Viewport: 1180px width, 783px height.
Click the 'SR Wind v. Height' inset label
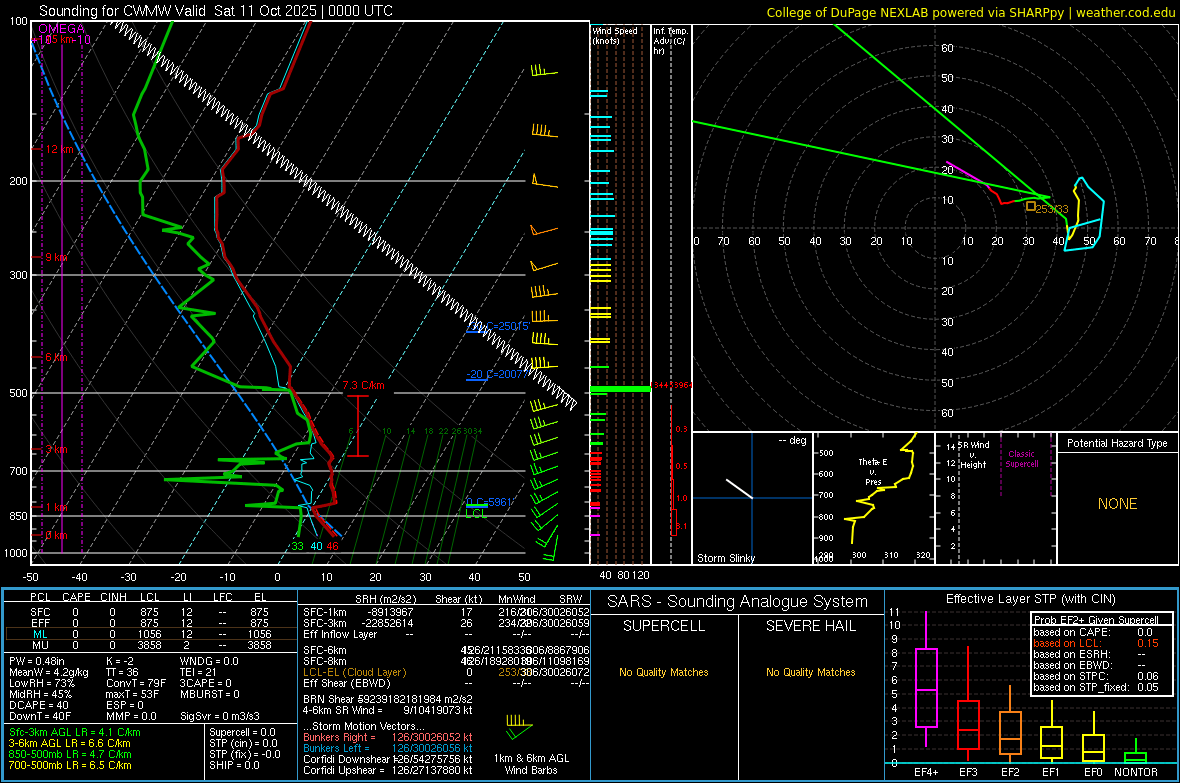(973, 455)
